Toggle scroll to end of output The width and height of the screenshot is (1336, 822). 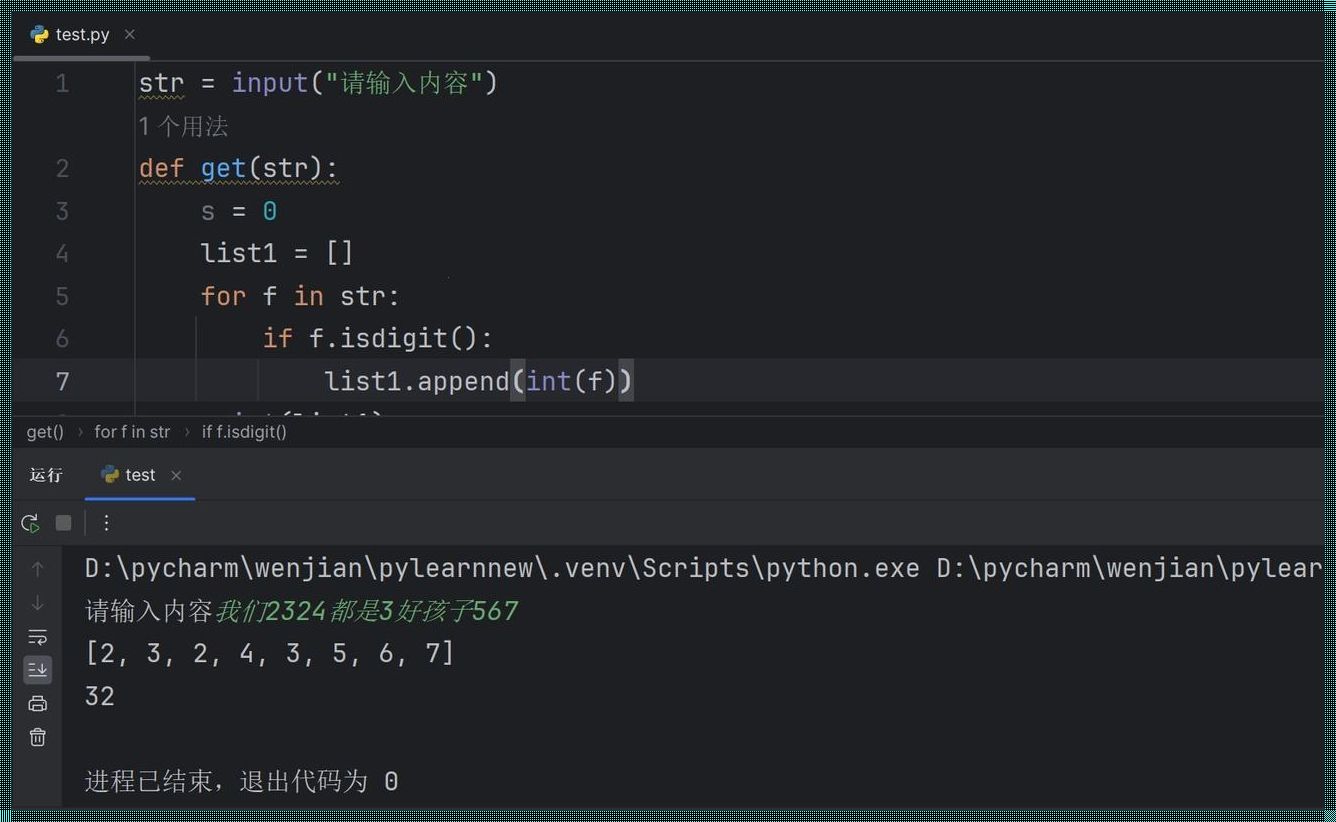[x=37, y=669]
